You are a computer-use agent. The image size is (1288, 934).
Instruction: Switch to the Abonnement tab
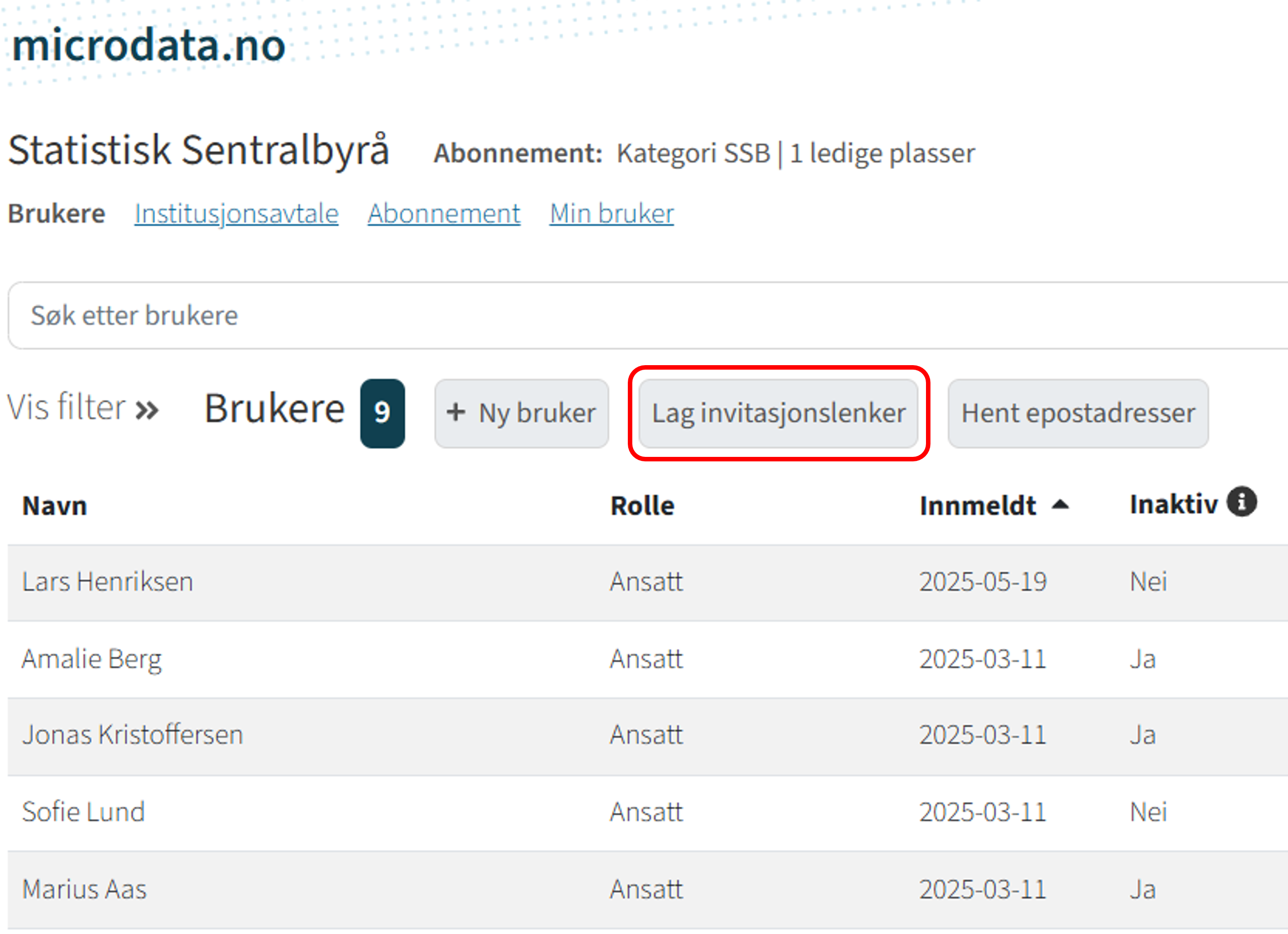pos(443,214)
